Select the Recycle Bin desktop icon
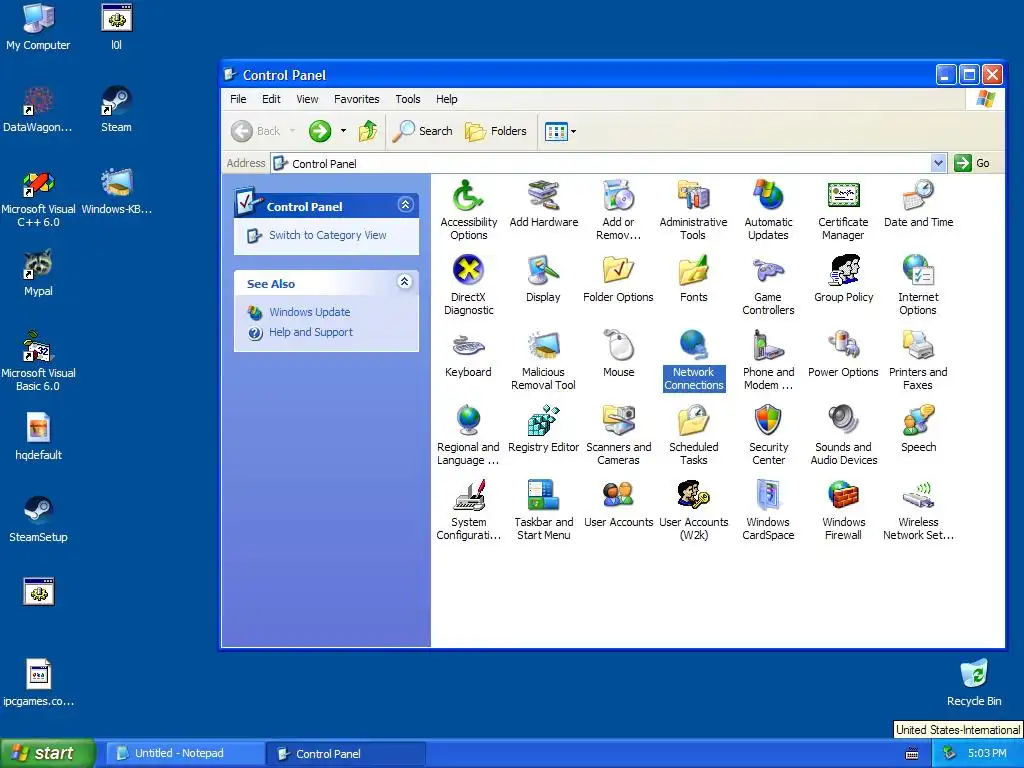The height and width of the screenshot is (768, 1024). [x=974, y=683]
